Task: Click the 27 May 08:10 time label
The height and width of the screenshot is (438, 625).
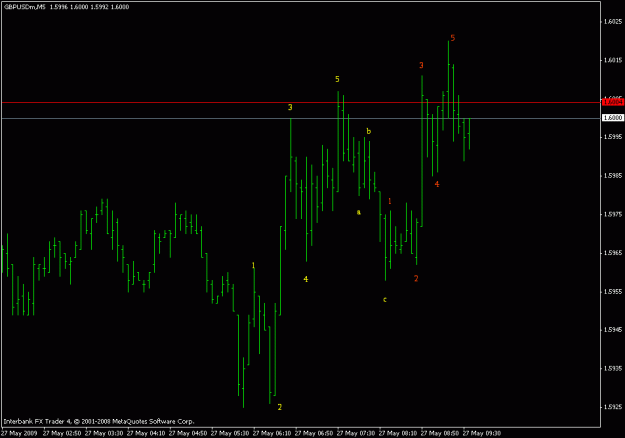Action: [398, 433]
